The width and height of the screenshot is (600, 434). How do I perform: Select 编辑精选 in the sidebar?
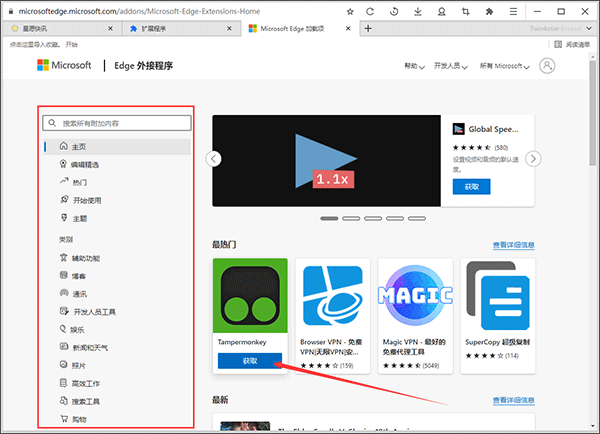85,164
